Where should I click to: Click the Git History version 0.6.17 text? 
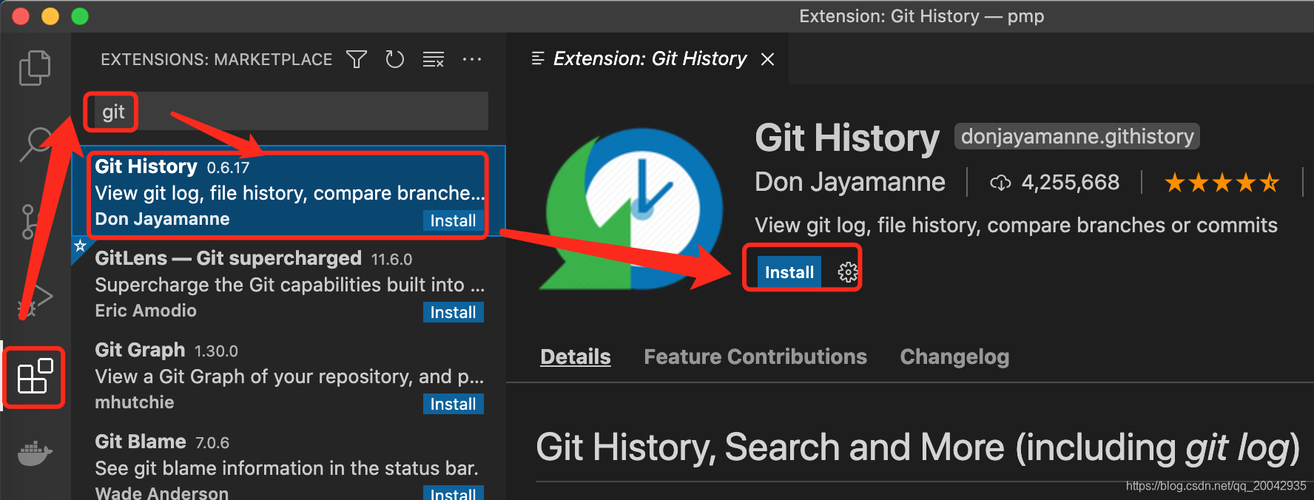click(230, 167)
